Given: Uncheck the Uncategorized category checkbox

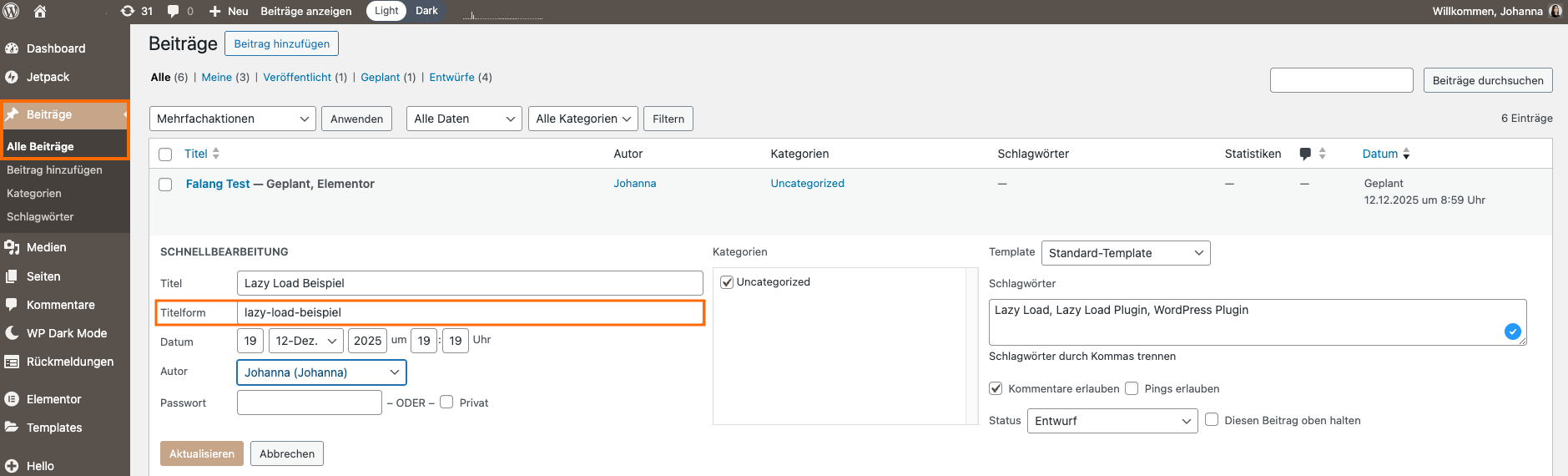Looking at the screenshot, I should click(727, 282).
